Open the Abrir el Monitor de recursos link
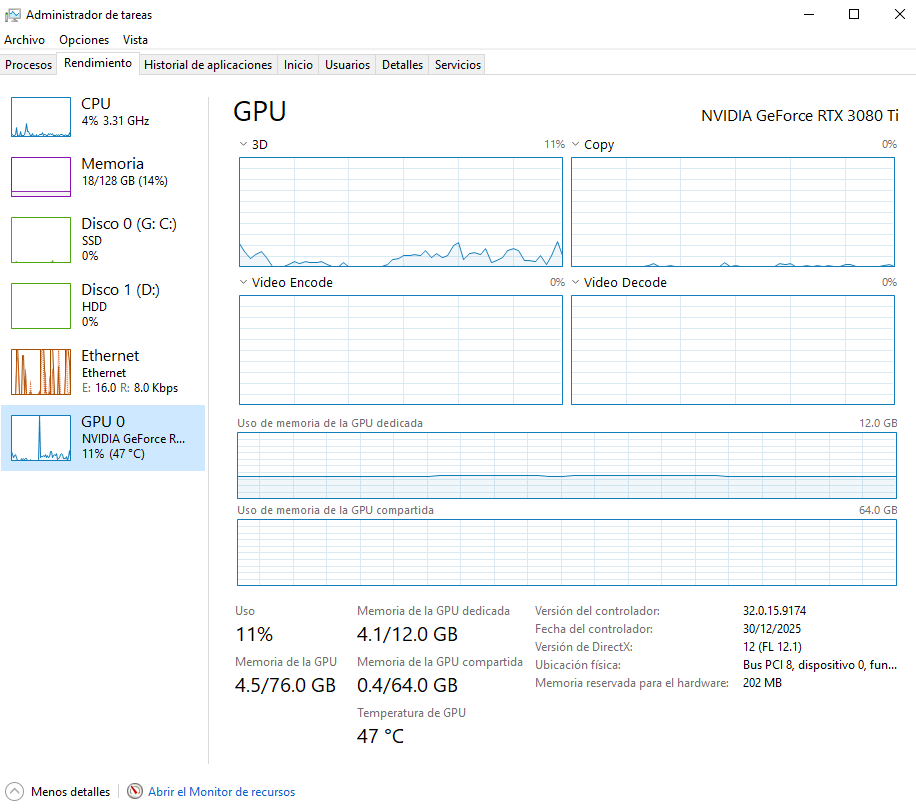This screenshot has width=916, height=811. click(x=221, y=791)
